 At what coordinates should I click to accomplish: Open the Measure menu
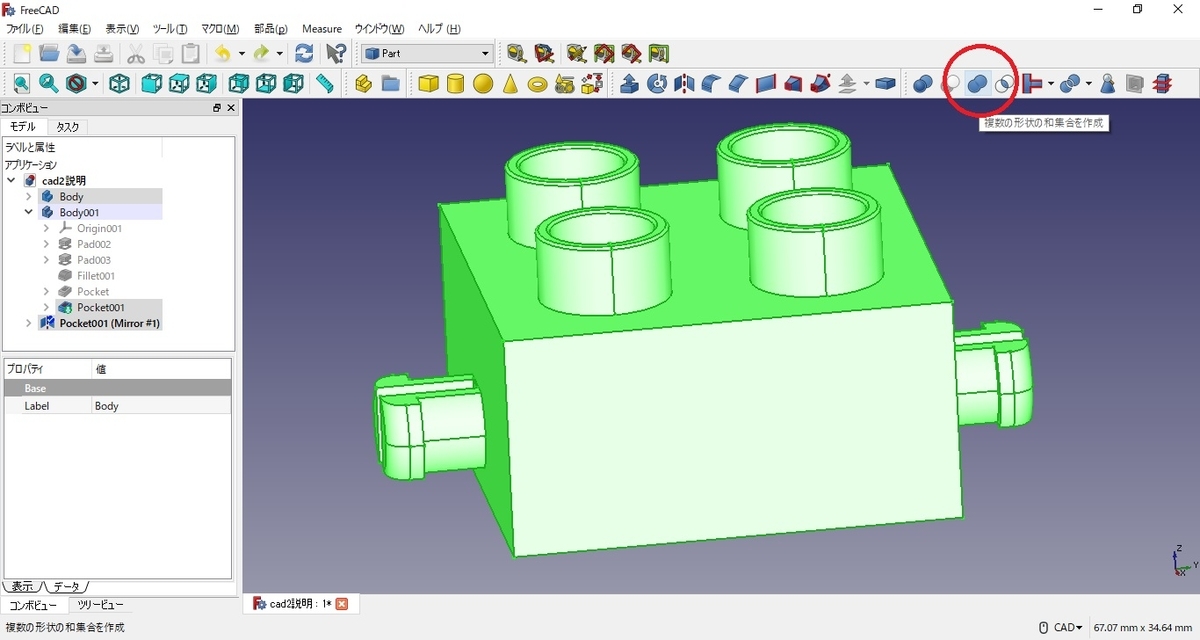322,29
